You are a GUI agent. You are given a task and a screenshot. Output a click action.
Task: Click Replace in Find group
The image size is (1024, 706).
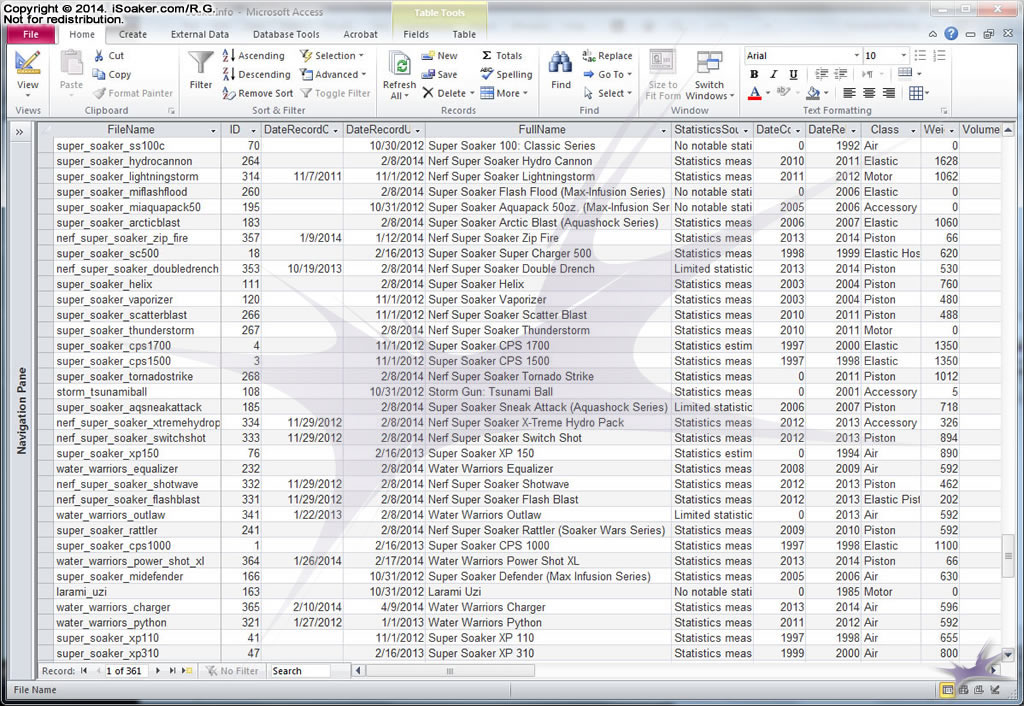(607, 56)
